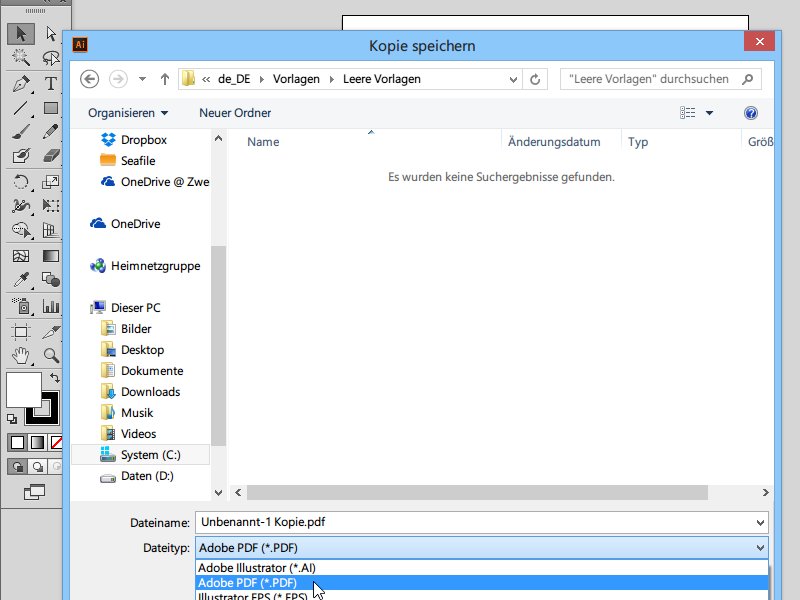Select the Artboard tool
This screenshot has width=800, height=600.
pos(21,332)
